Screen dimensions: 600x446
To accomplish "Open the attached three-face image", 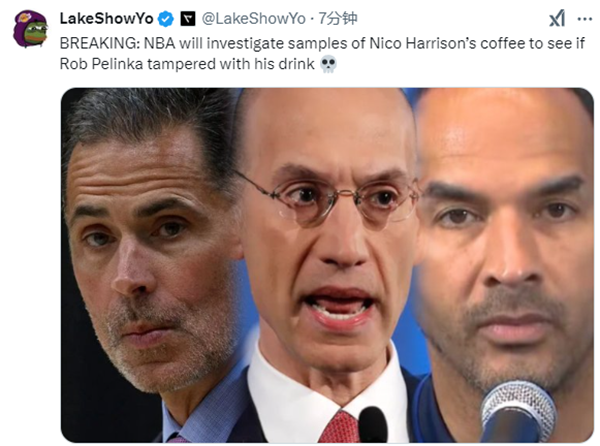I will click(327, 265).
